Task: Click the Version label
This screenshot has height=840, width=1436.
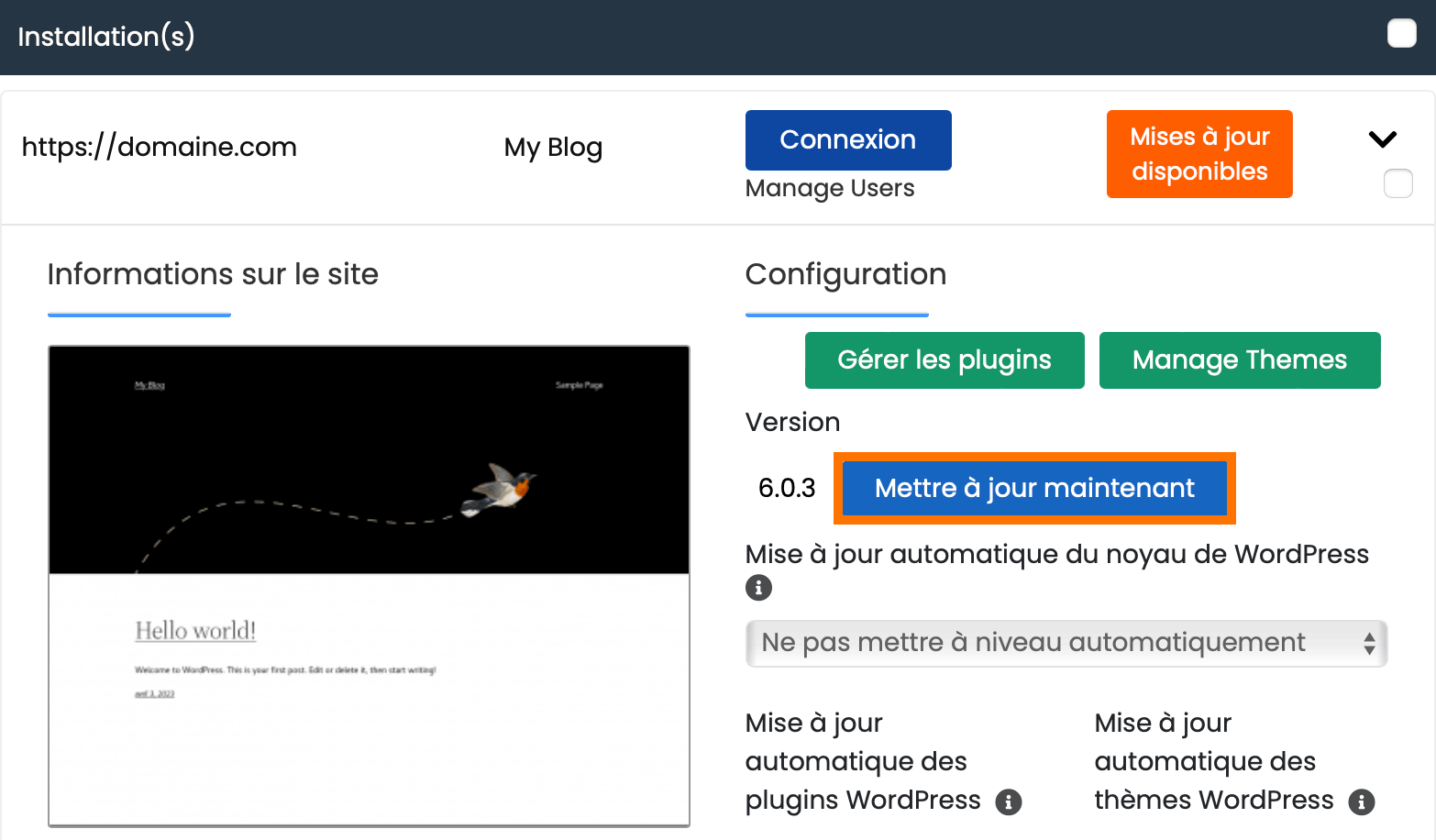Action: (793, 422)
